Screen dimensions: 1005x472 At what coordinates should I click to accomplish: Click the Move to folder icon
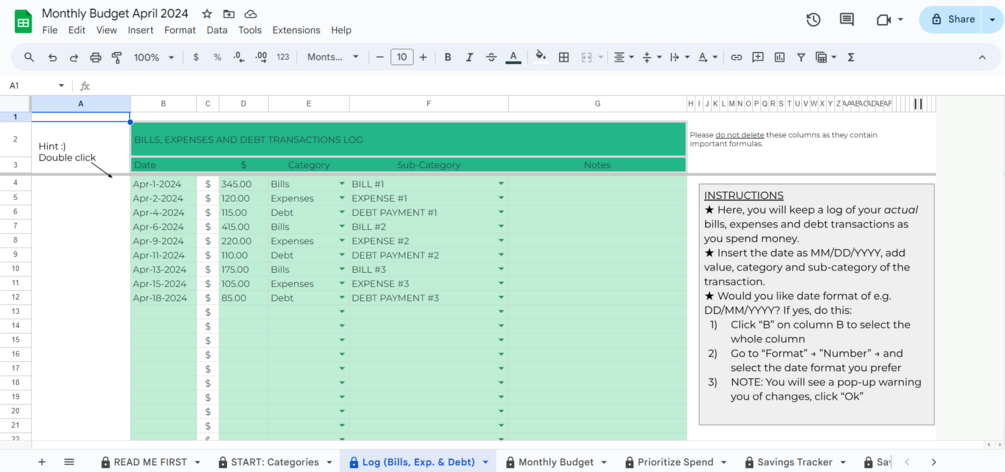(x=229, y=13)
